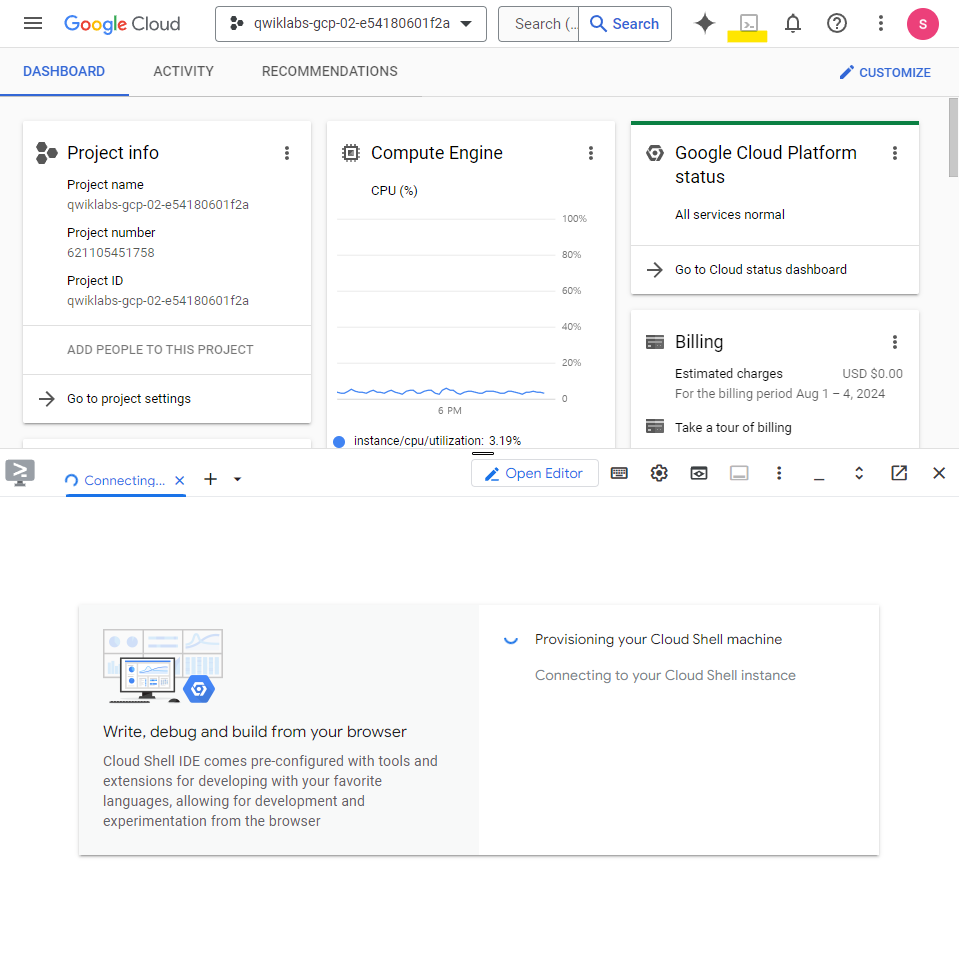Open the Cloud Shell keyboard icon

click(619, 473)
